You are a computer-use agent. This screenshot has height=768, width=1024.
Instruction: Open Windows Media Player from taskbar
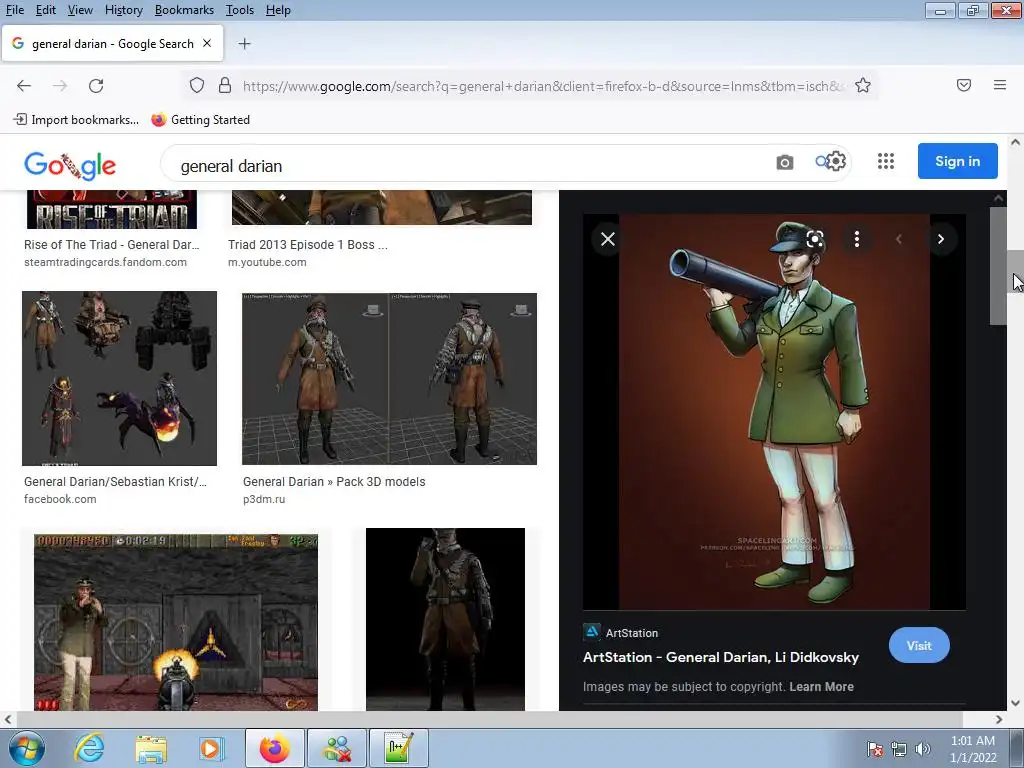tap(212, 748)
